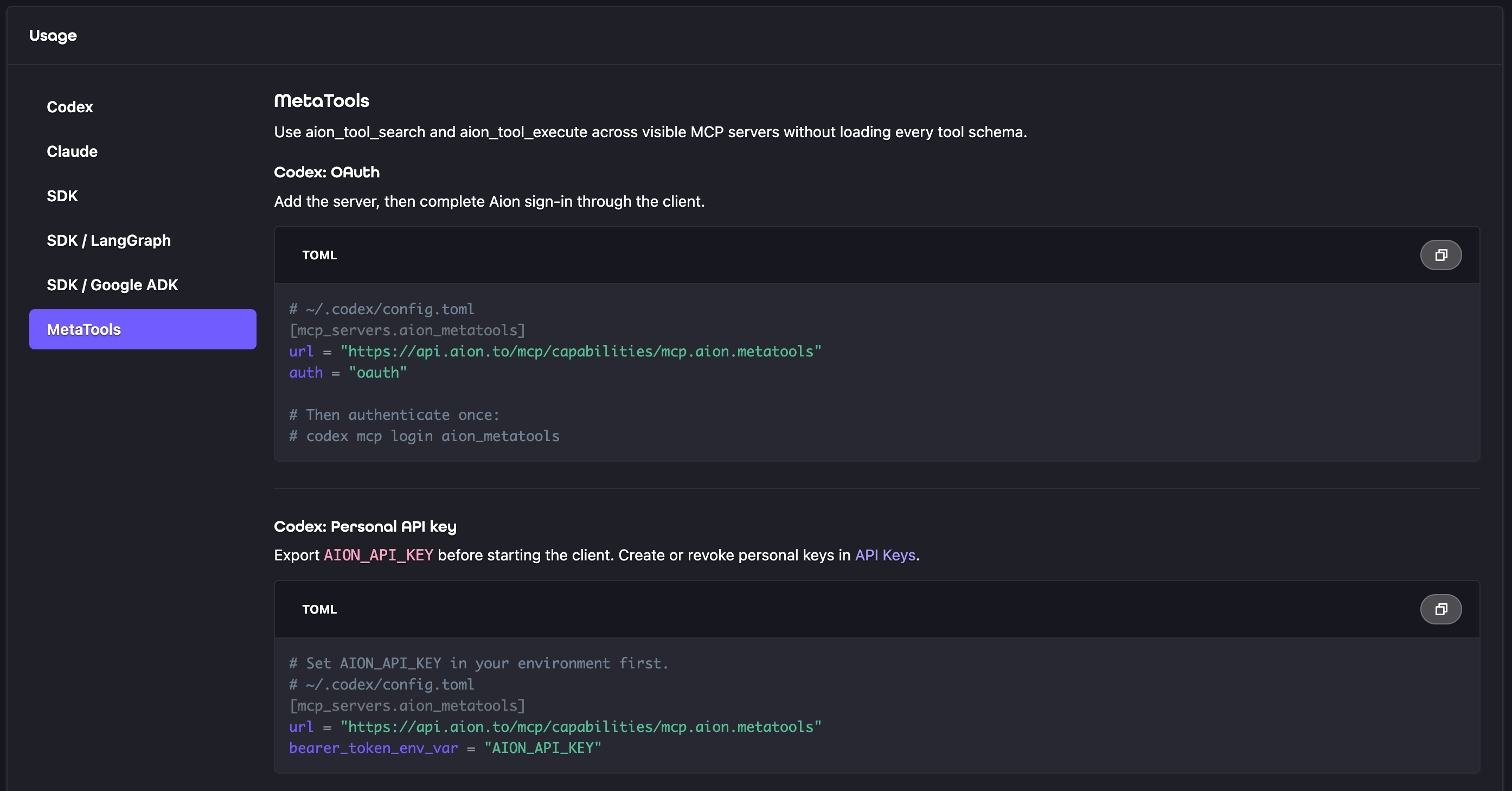Screen dimensions: 1512x791
Task: Click the MetaTools section heading
Action: pos(322,101)
